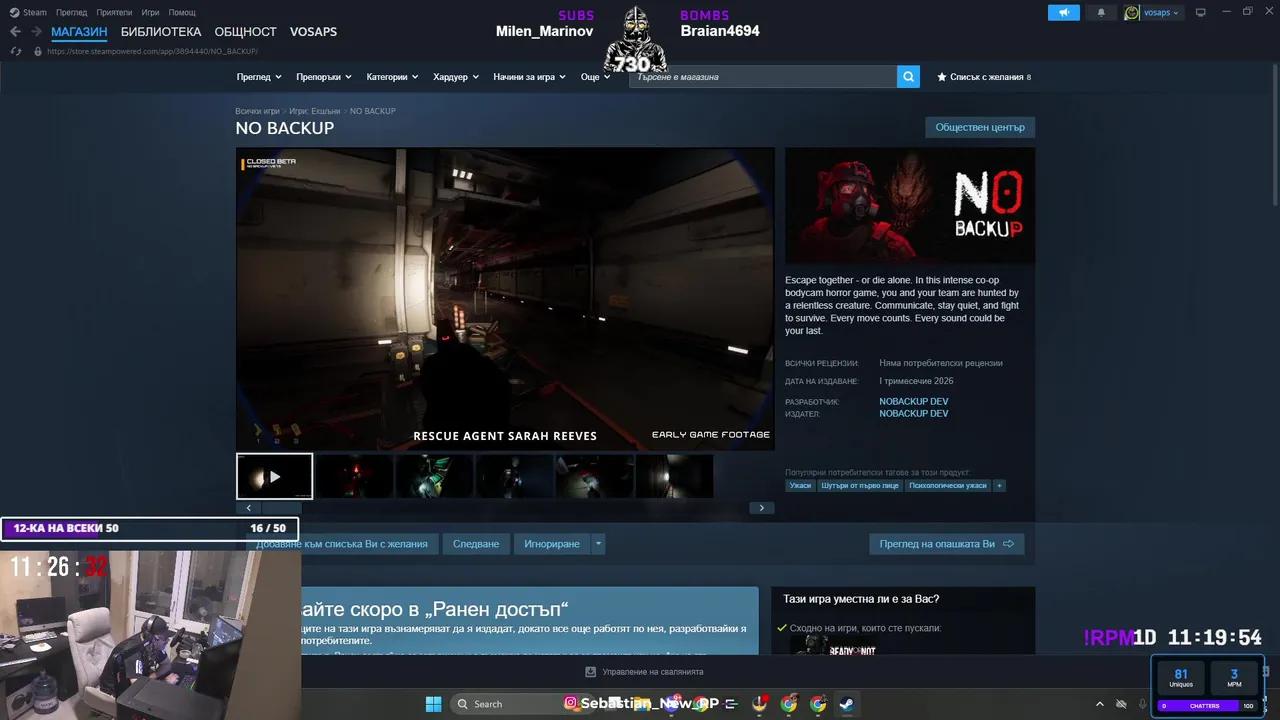Open Google Chrome from the taskbar
Screen dimensions: 1280x720
click(x=789, y=704)
